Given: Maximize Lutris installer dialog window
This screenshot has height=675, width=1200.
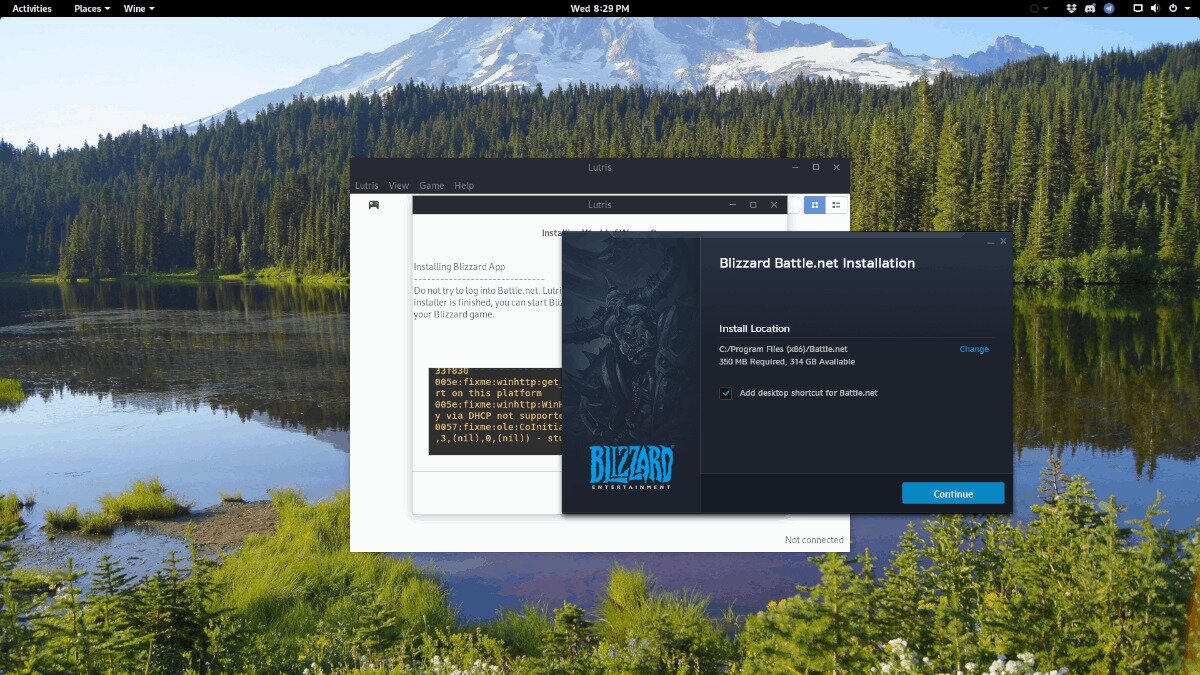Looking at the screenshot, I should pos(754,205).
